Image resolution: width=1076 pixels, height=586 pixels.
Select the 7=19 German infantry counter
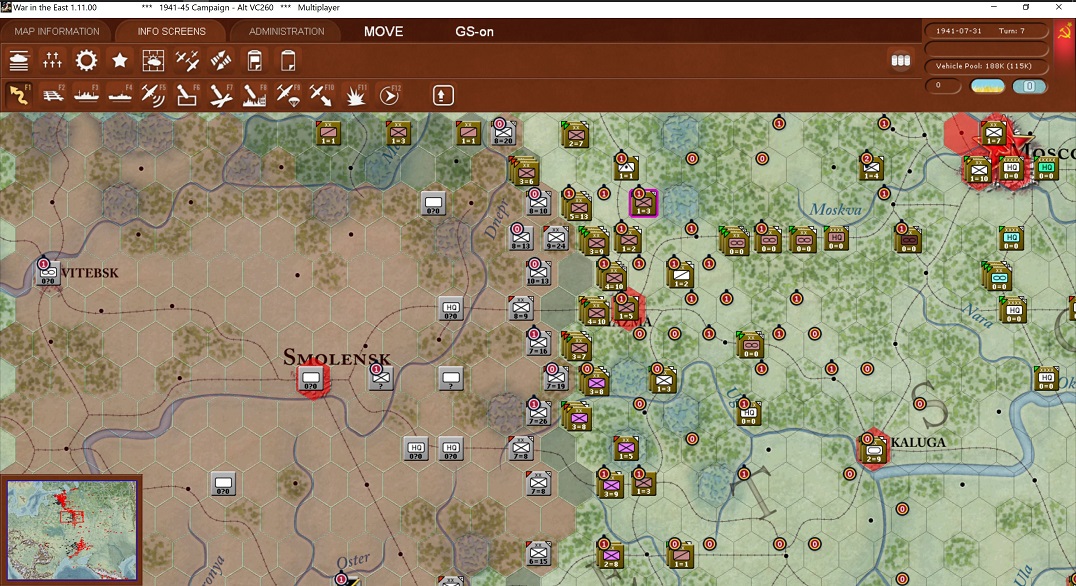pyautogui.click(x=556, y=379)
